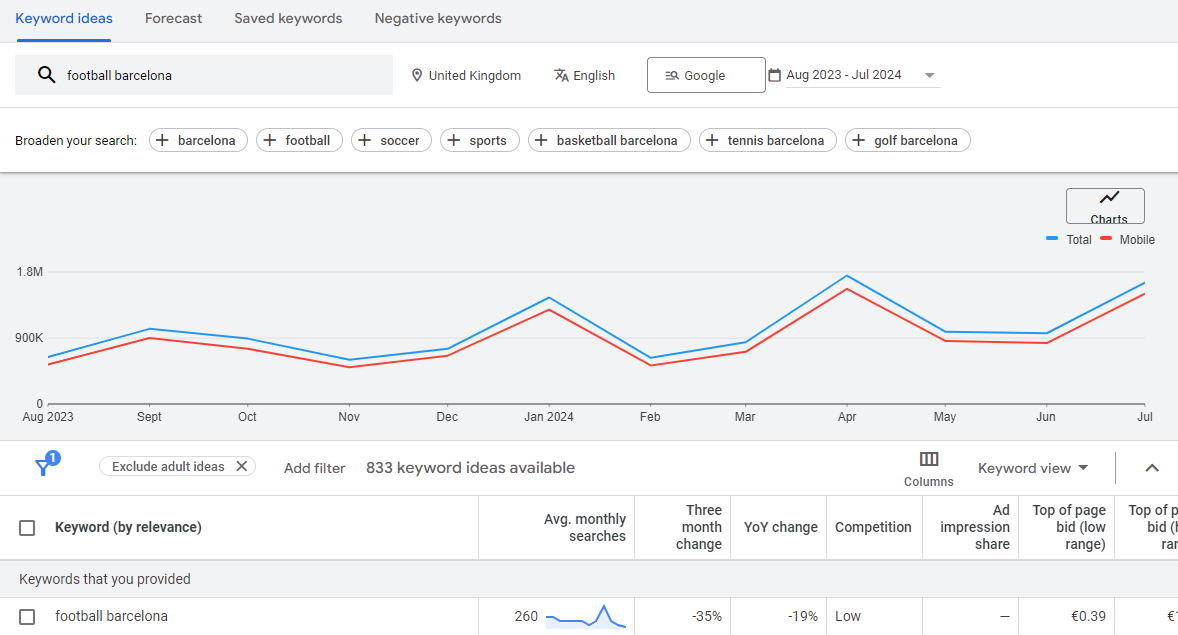1178x635 pixels.
Task: Switch to the Forecast tab
Action: pos(174,19)
